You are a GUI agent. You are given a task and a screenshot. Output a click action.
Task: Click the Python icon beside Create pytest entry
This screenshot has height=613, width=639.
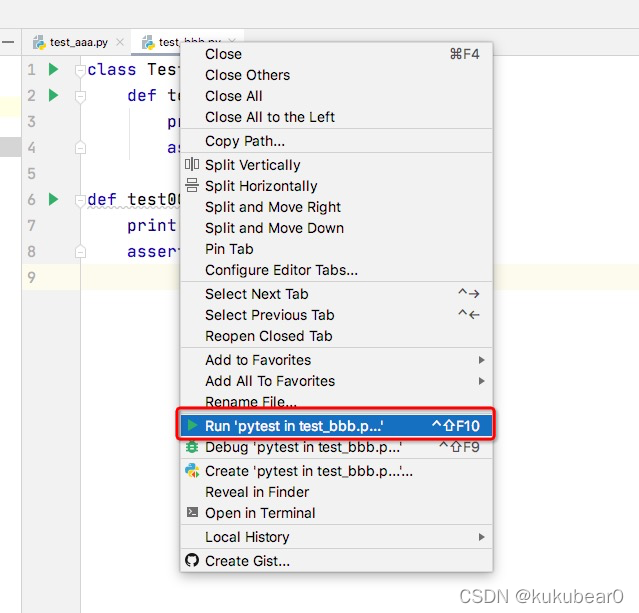coord(192,471)
